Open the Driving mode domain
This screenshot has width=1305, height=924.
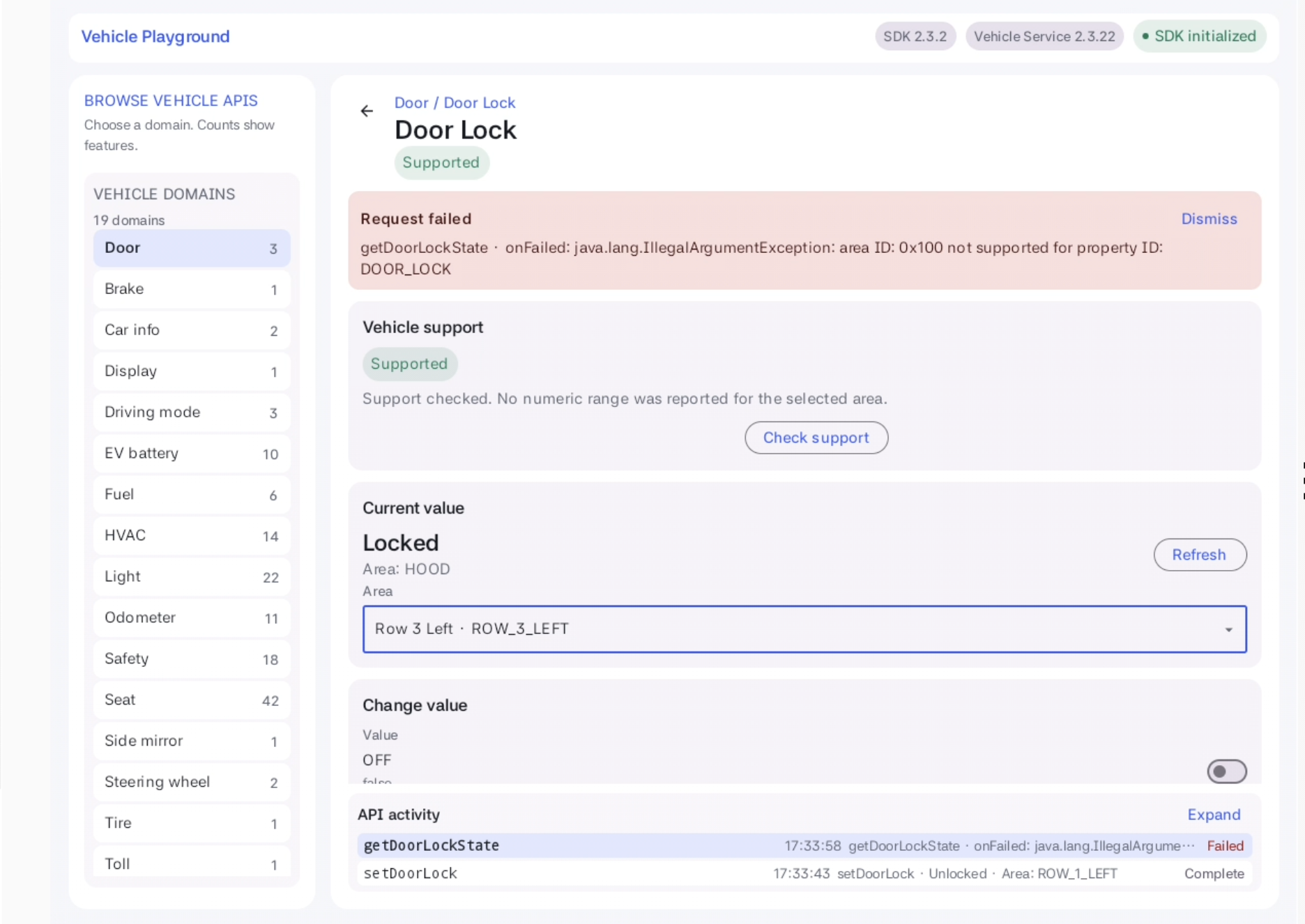(192, 413)
